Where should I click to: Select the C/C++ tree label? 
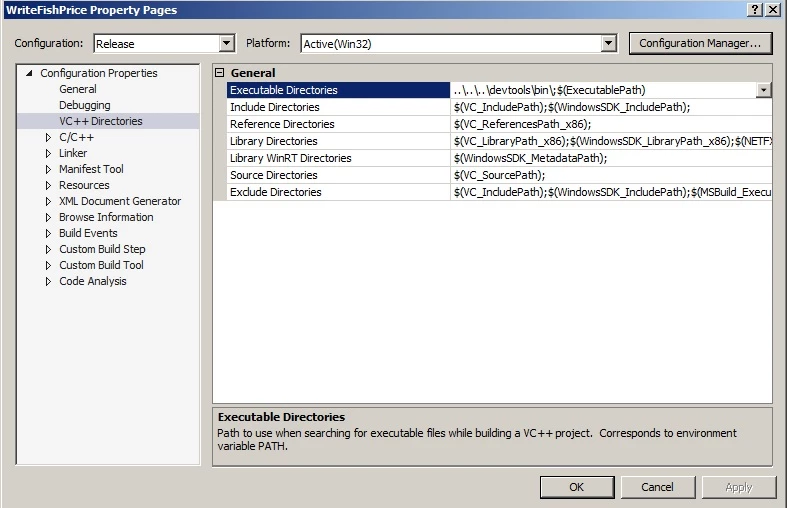point(76,137)
